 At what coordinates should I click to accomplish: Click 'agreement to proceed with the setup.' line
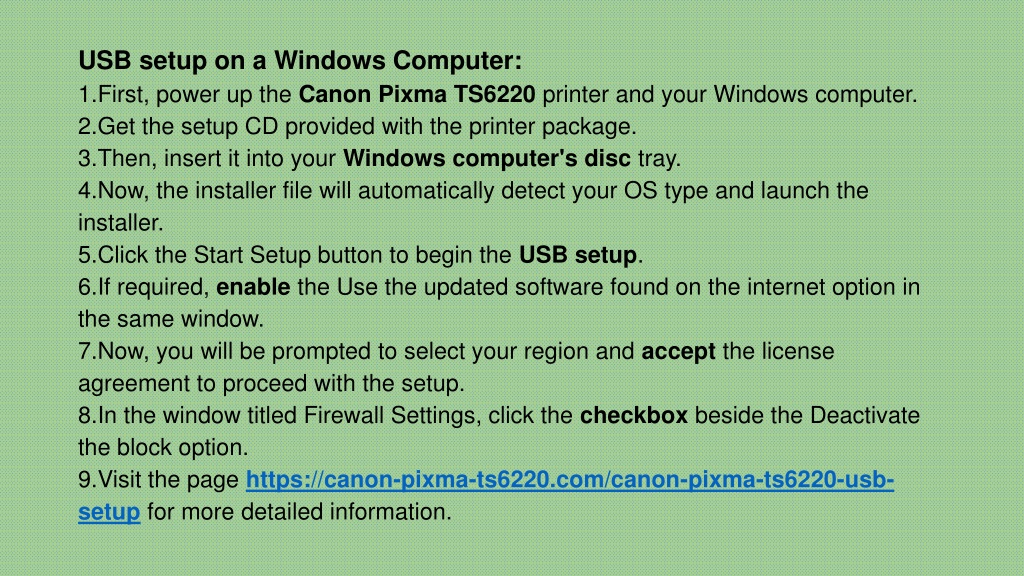click(x=271, y=384)
